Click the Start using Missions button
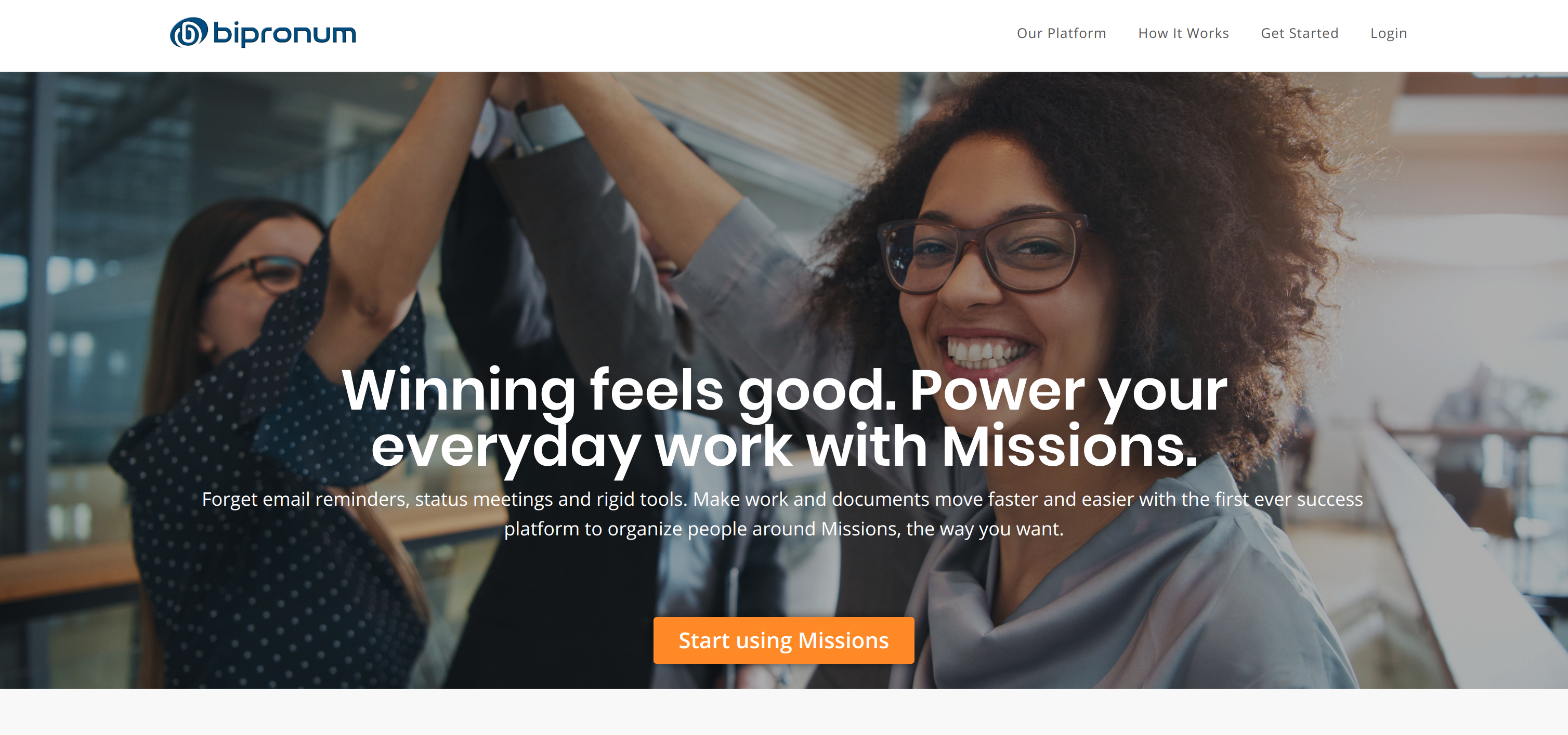 coord(783,640)
